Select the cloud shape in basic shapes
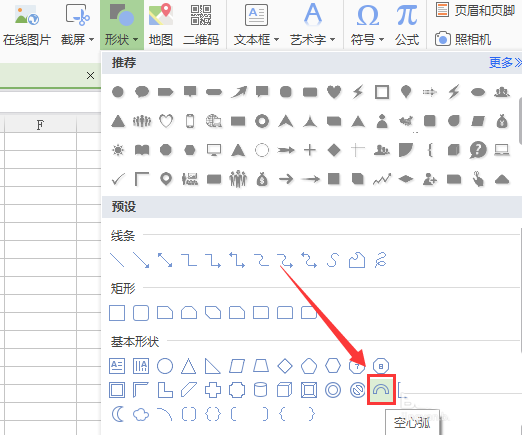 click(141, 415)
